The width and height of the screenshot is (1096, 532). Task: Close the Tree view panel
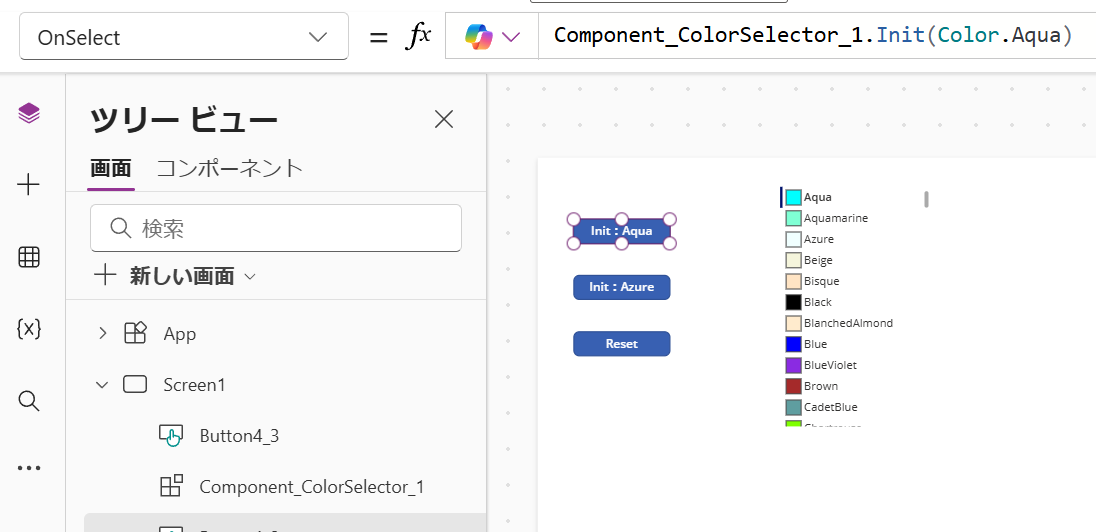point(444,119)
